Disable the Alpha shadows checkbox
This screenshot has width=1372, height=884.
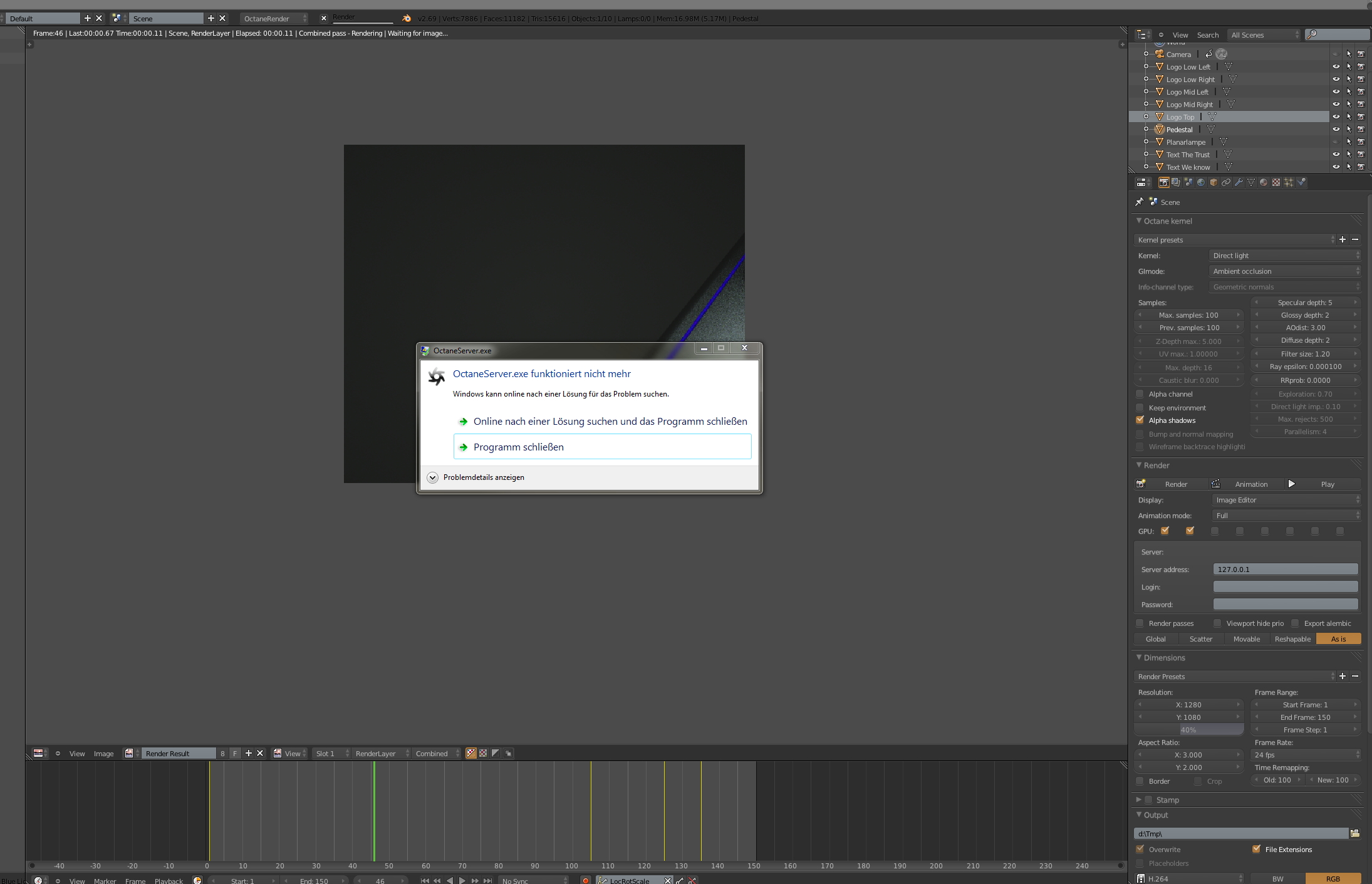[1140, 420]
